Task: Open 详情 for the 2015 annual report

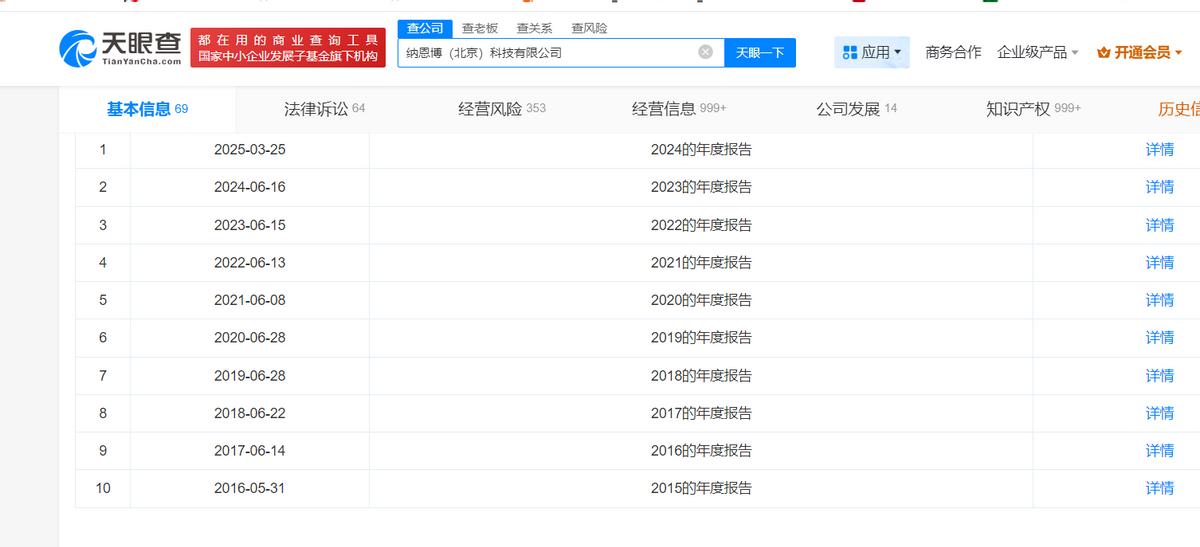Action: tap(1159, 488)
